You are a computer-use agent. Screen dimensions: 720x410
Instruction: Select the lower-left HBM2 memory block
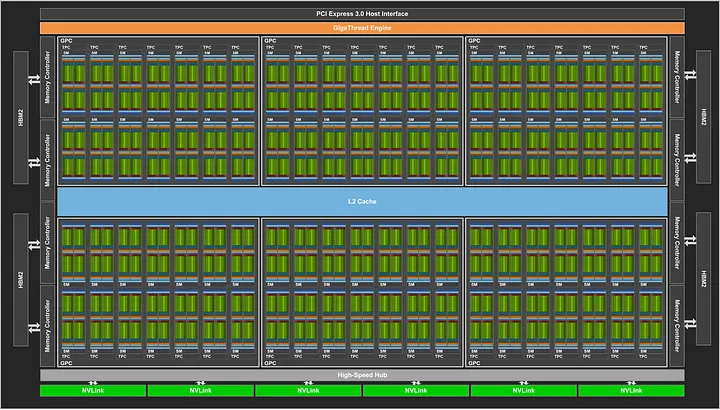[21, 280]
